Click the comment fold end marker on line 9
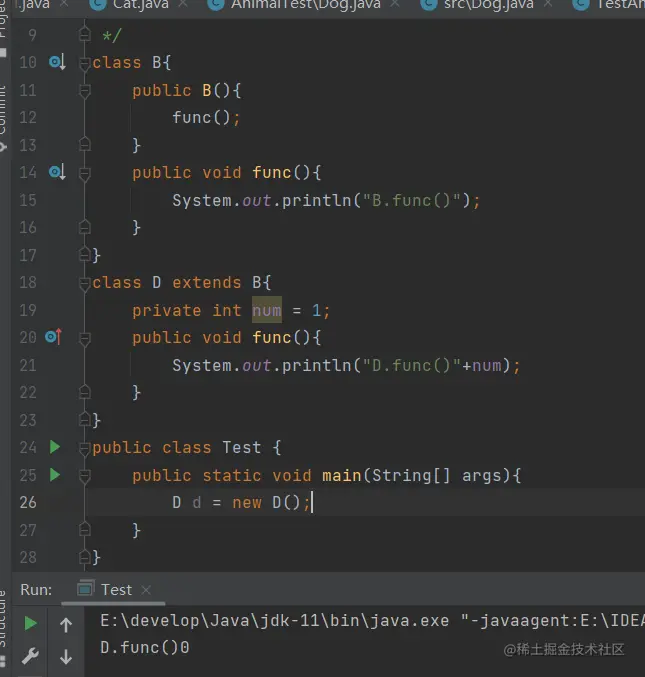 (85, 34)
